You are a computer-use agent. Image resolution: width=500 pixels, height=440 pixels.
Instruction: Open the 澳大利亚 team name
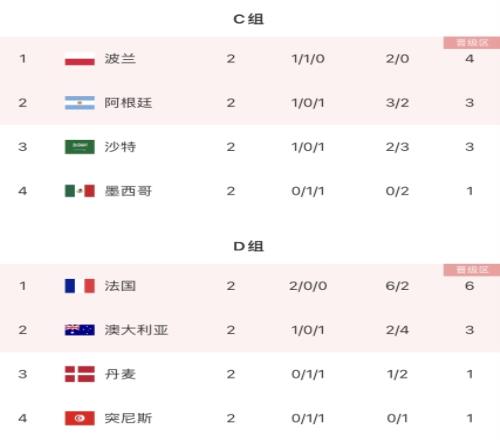point(136,330)
